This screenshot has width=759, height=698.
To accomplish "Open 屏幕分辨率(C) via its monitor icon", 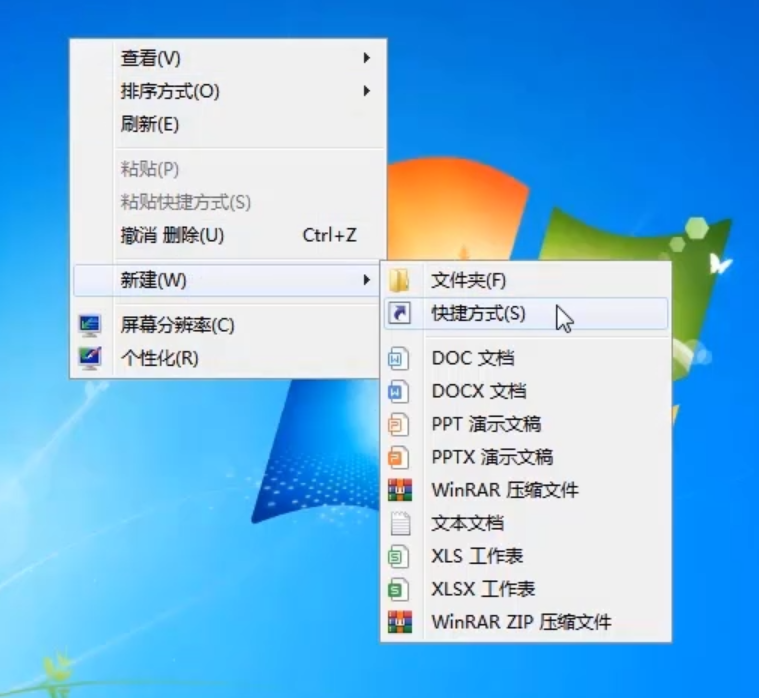I will coord(90,325).
